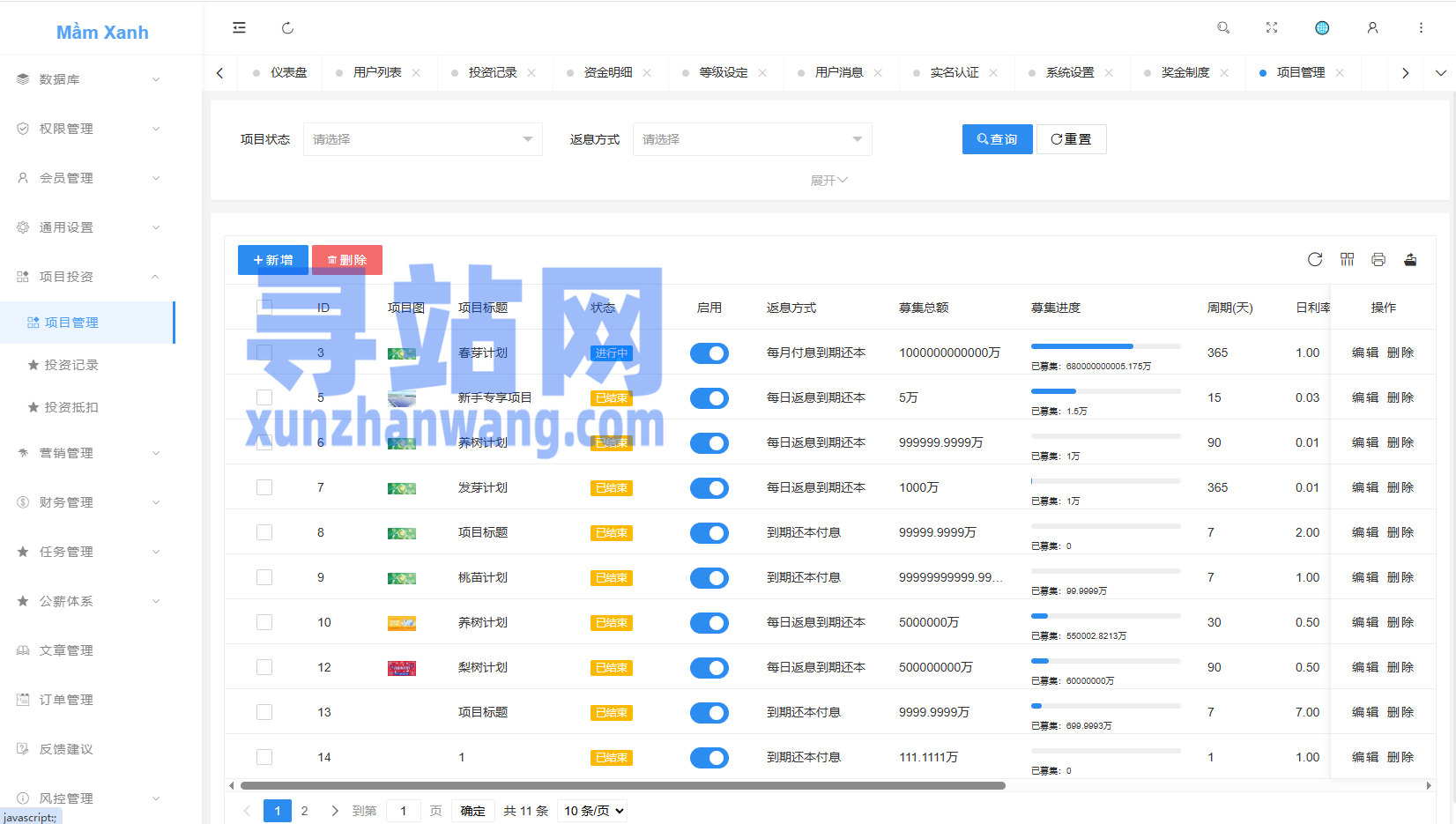Viewport: 1456px width, 824px height.
Task: Open the vertical more options icon
Action: pos(1421,27)
